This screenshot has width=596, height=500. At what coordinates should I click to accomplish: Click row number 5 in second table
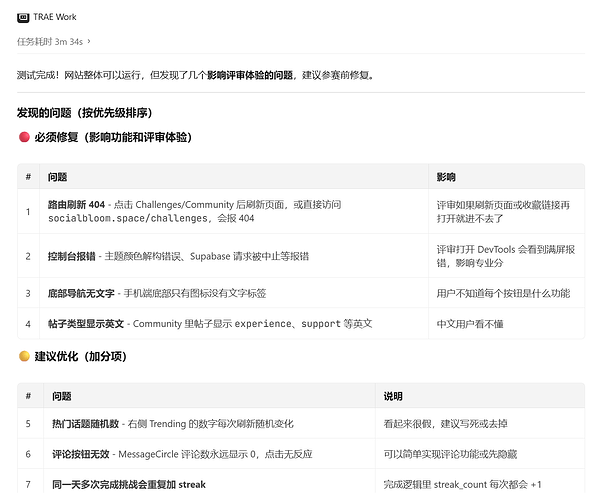(x=28, y=424)
